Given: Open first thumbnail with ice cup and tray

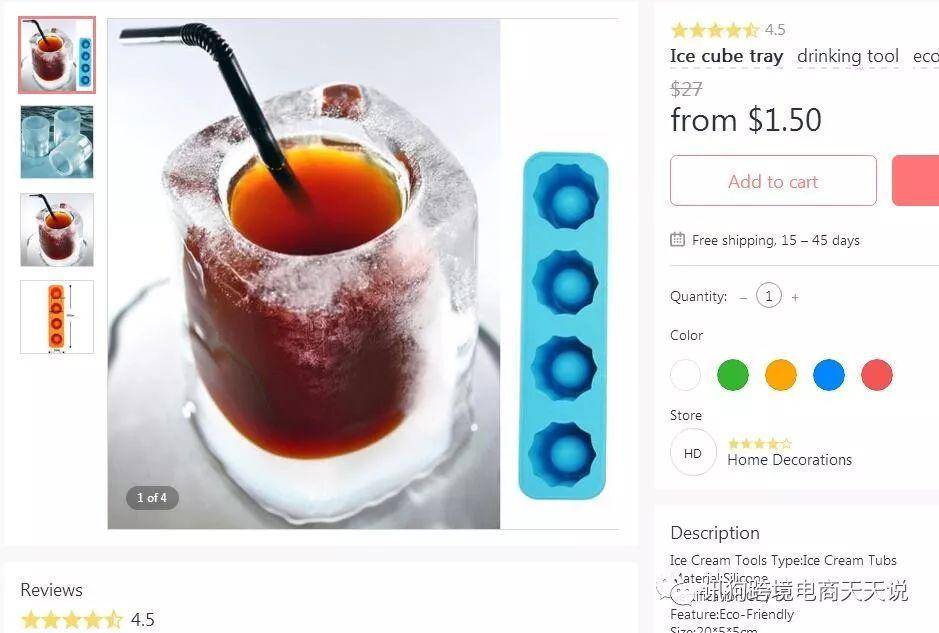Looking at the screenshot, I should click(x=57, y=55).
